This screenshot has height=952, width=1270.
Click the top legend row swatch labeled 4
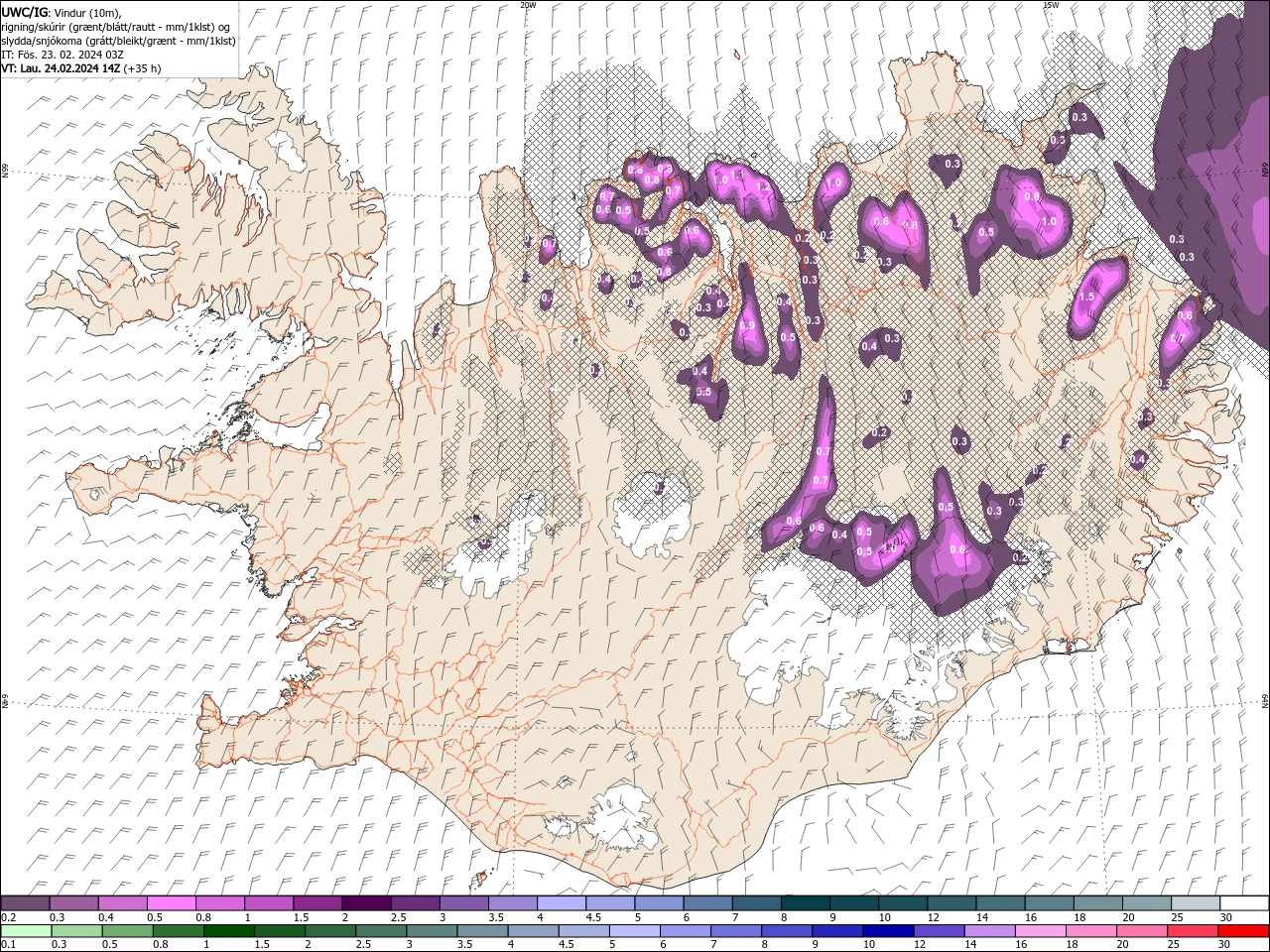tap(561, 903)
